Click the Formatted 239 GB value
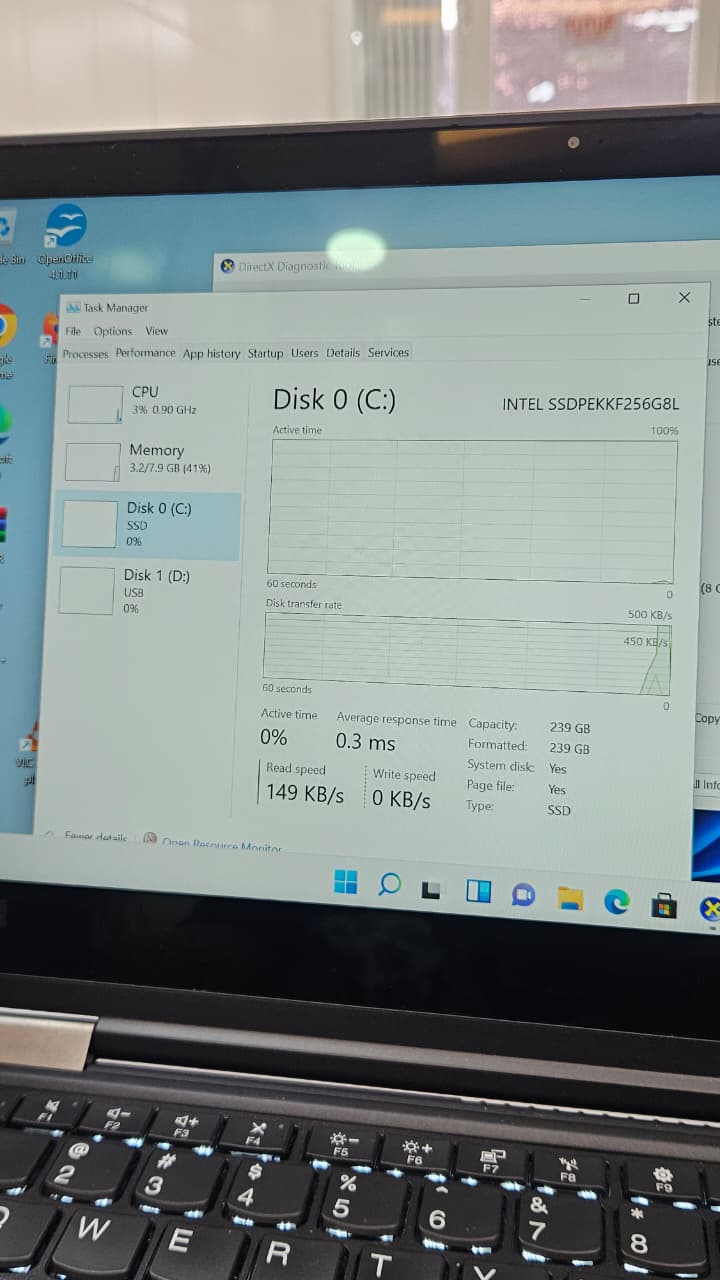The image size is (720, 1280). [x=569, y=749]
